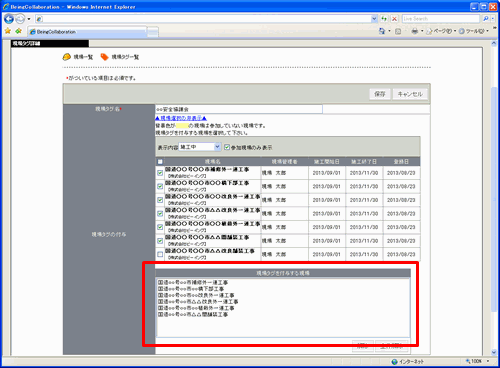Open the 表示内容 dropdown showing 施工中
Viewport: 500px width, 368px height.
click(x=200, y=147)
